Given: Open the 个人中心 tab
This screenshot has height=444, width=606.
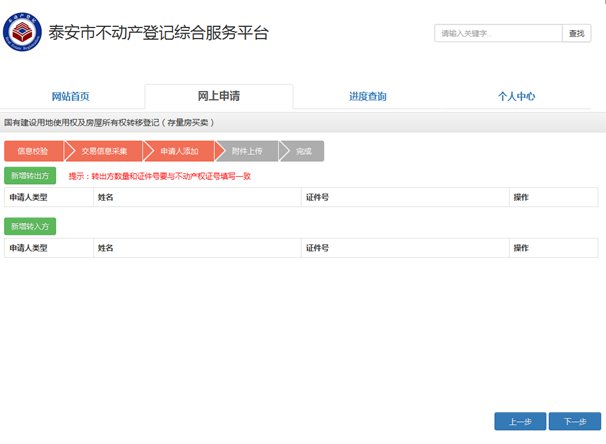Looking at the screenshot, I should tap(516, 97).
